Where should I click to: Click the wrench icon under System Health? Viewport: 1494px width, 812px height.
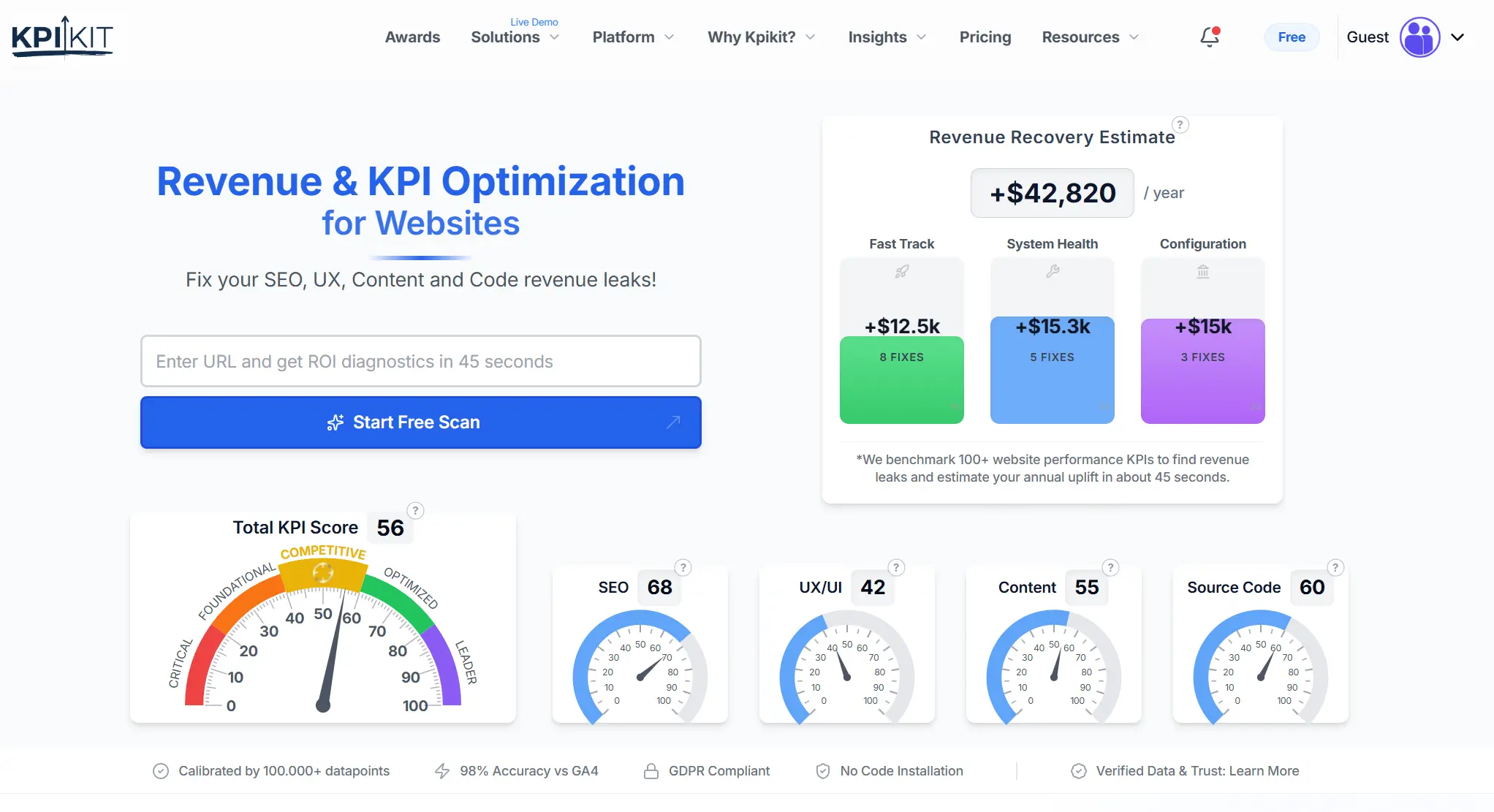[1053, 271]
